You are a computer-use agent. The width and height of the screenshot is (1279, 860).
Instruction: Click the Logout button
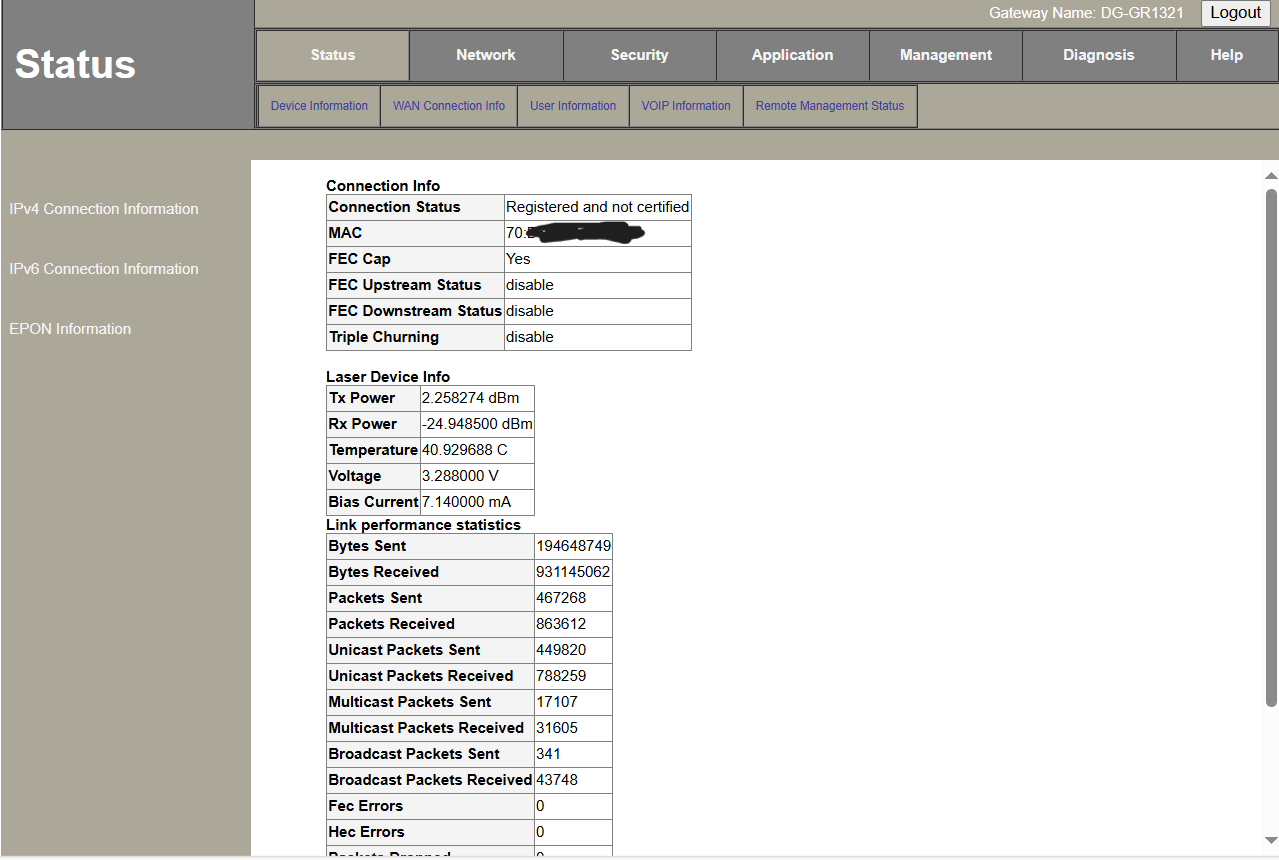coord(1235,13)
